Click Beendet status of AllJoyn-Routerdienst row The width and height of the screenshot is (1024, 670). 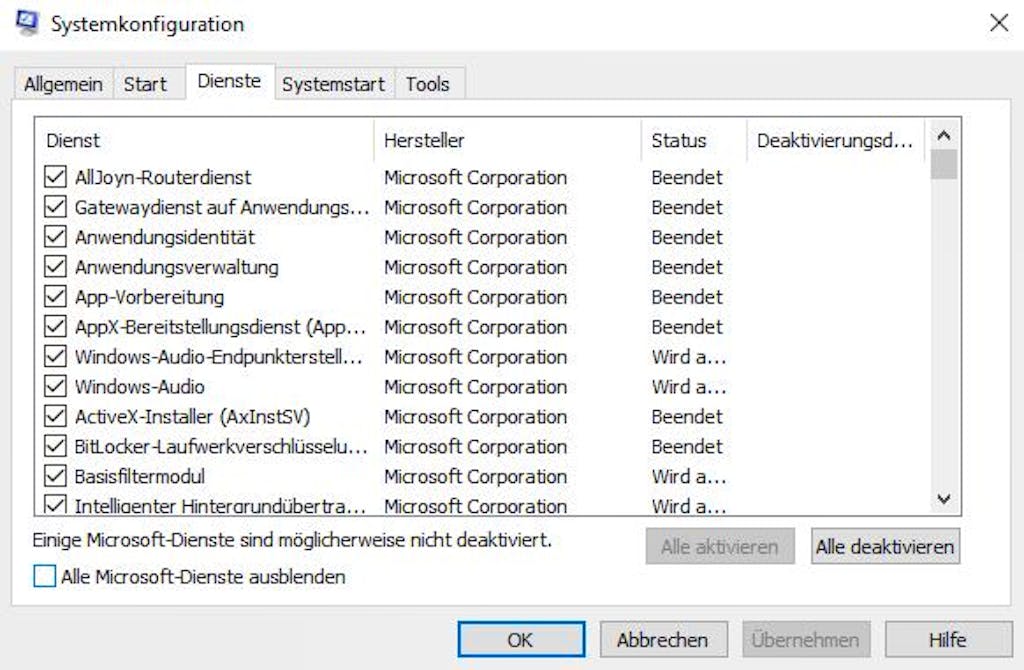tap(687, 177)
